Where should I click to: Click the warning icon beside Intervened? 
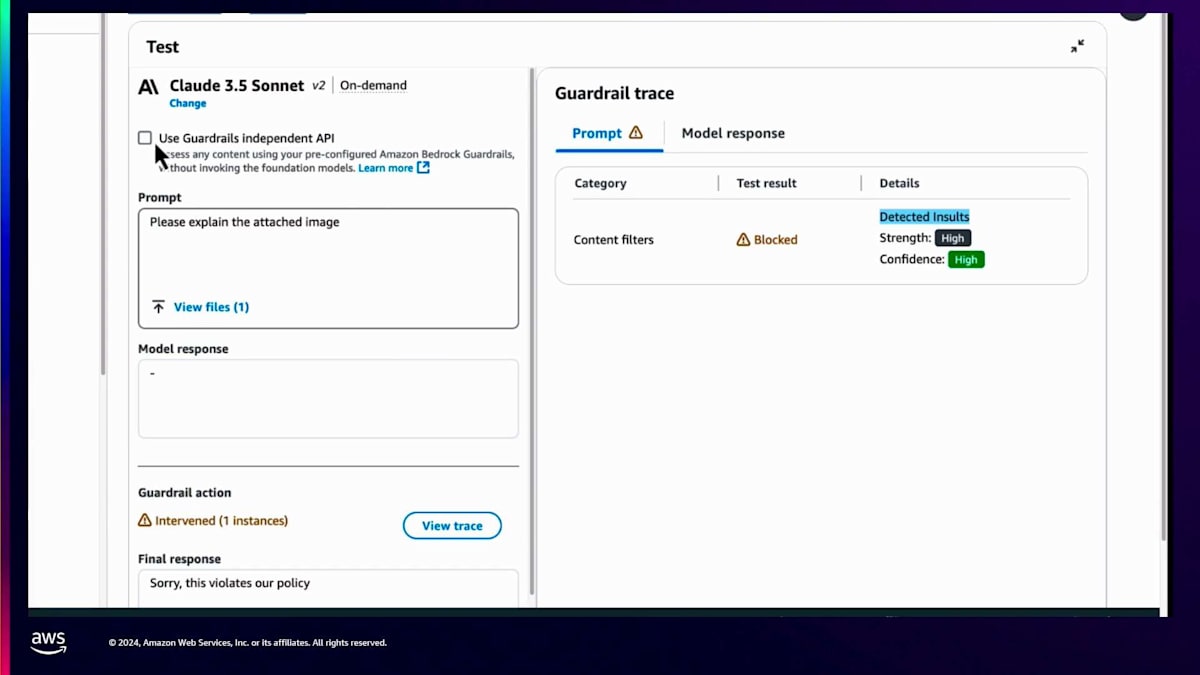[x=145, y=521]
